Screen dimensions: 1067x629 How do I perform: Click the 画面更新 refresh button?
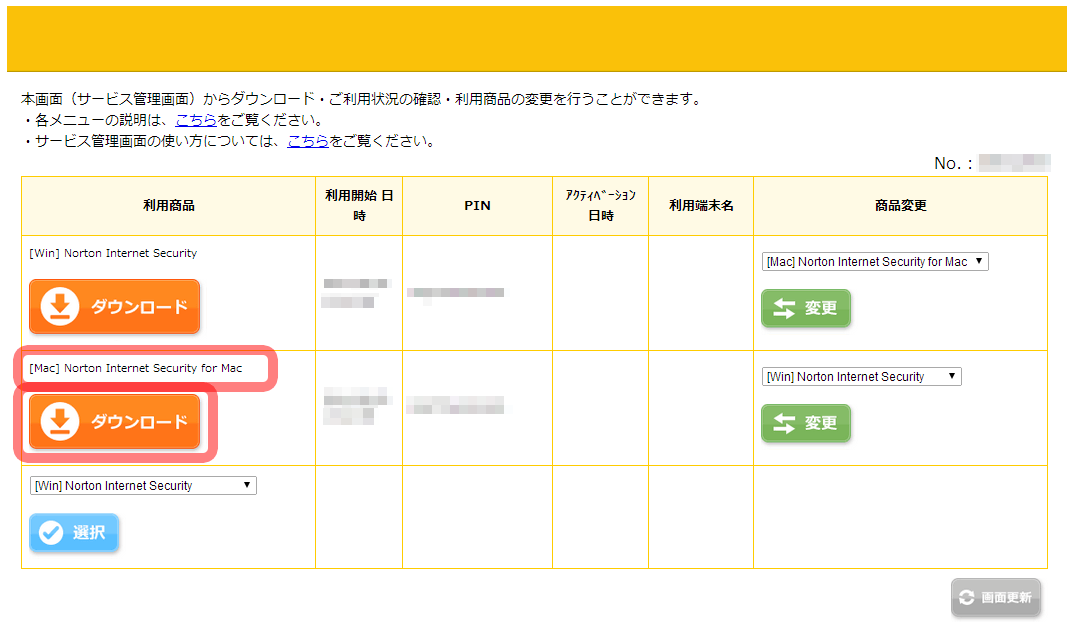pos(996,598)
